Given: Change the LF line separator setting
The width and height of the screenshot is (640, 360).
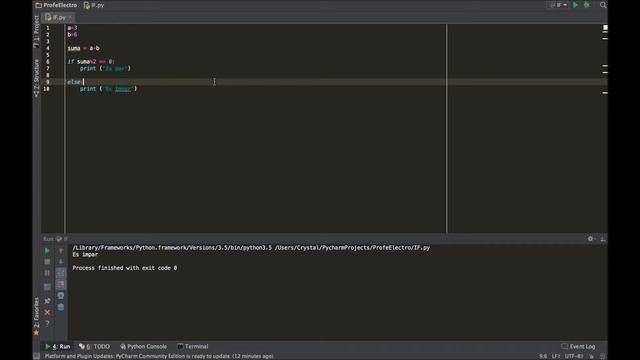Looking at the screenshot, I should click(x=556, y=356).
